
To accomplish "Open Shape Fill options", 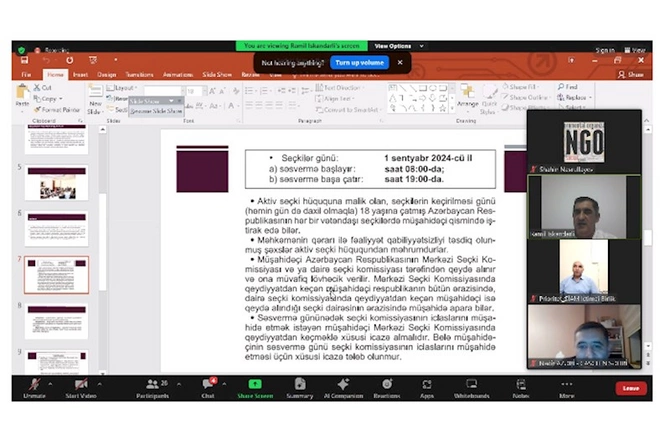I will [x=521, y=87].
